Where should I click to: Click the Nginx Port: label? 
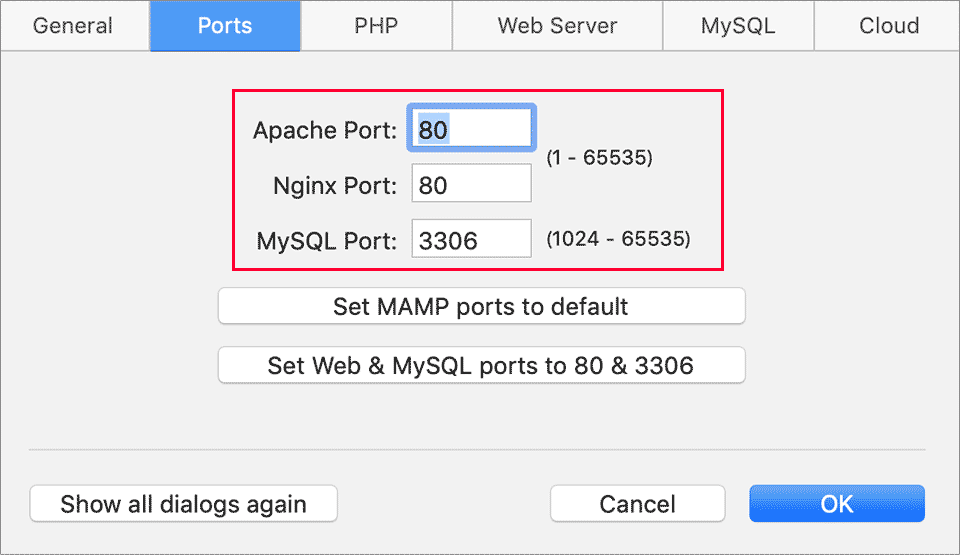[335, 186]
